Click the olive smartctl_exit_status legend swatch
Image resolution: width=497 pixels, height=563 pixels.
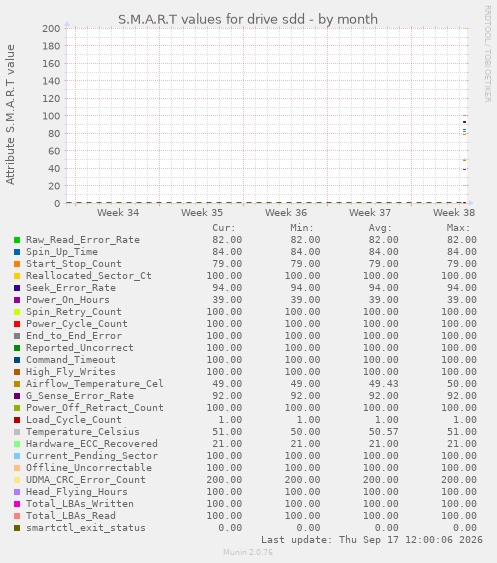click(17, 528)
